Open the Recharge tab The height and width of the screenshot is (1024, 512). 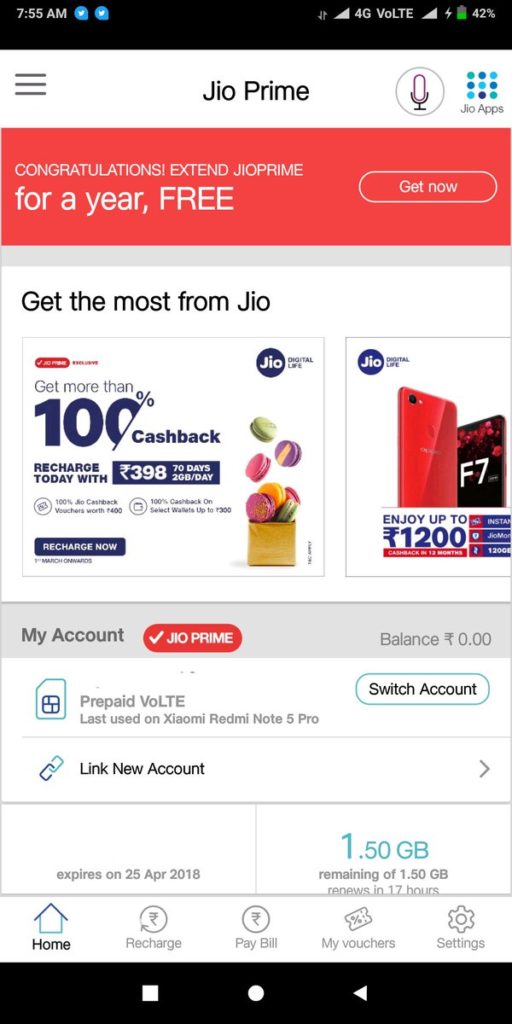click(x=153, y=927)
